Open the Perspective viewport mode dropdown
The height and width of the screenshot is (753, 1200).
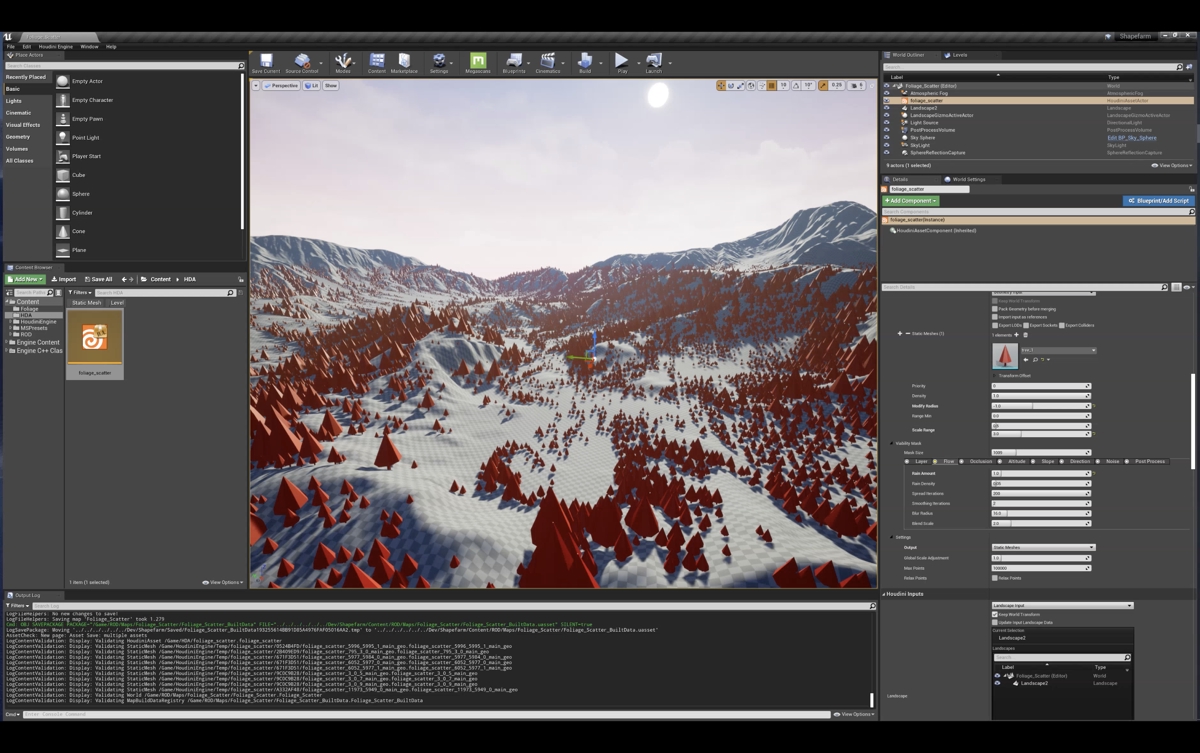tap(281, 86)
